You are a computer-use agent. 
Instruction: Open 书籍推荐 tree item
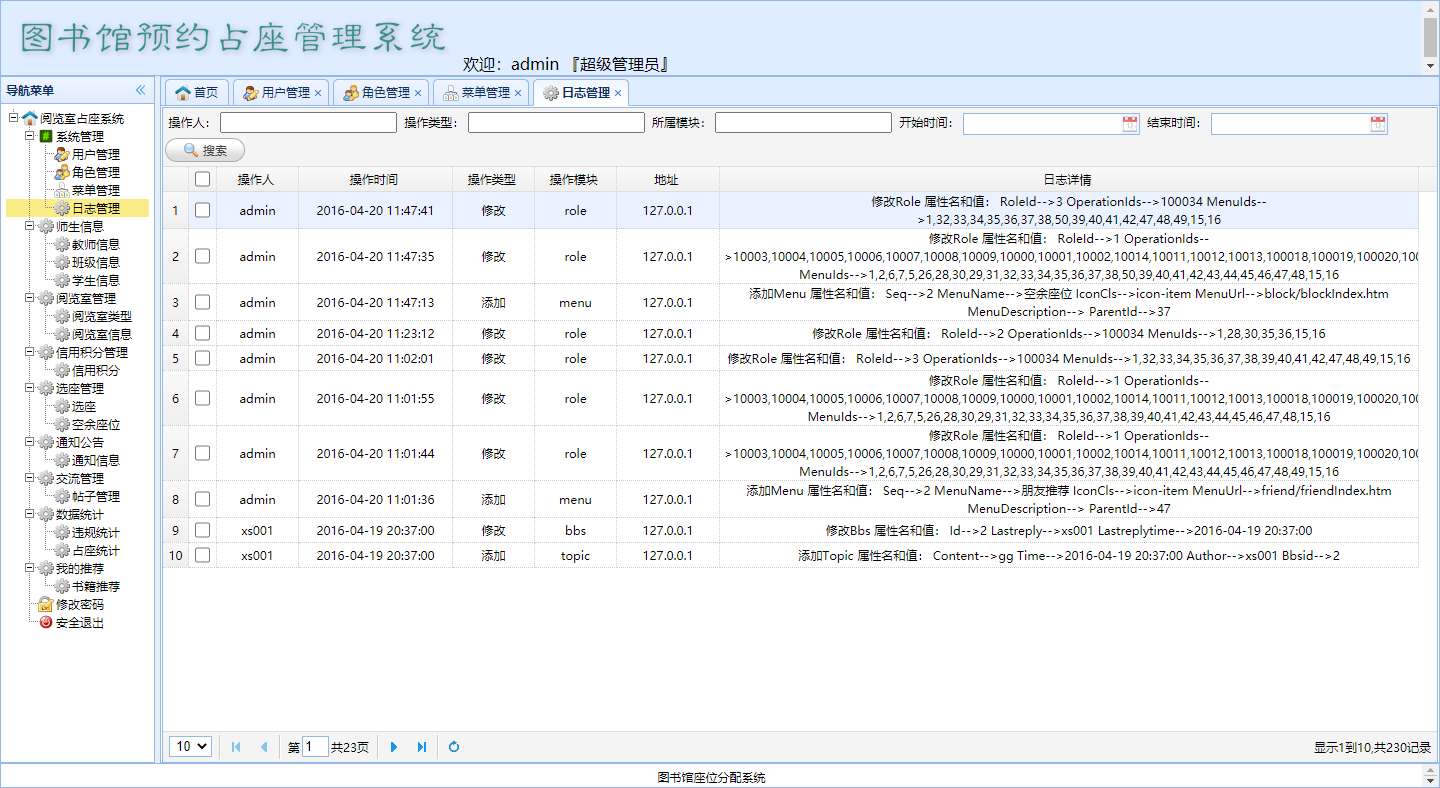pyautogui.click(x=95, y=587)
